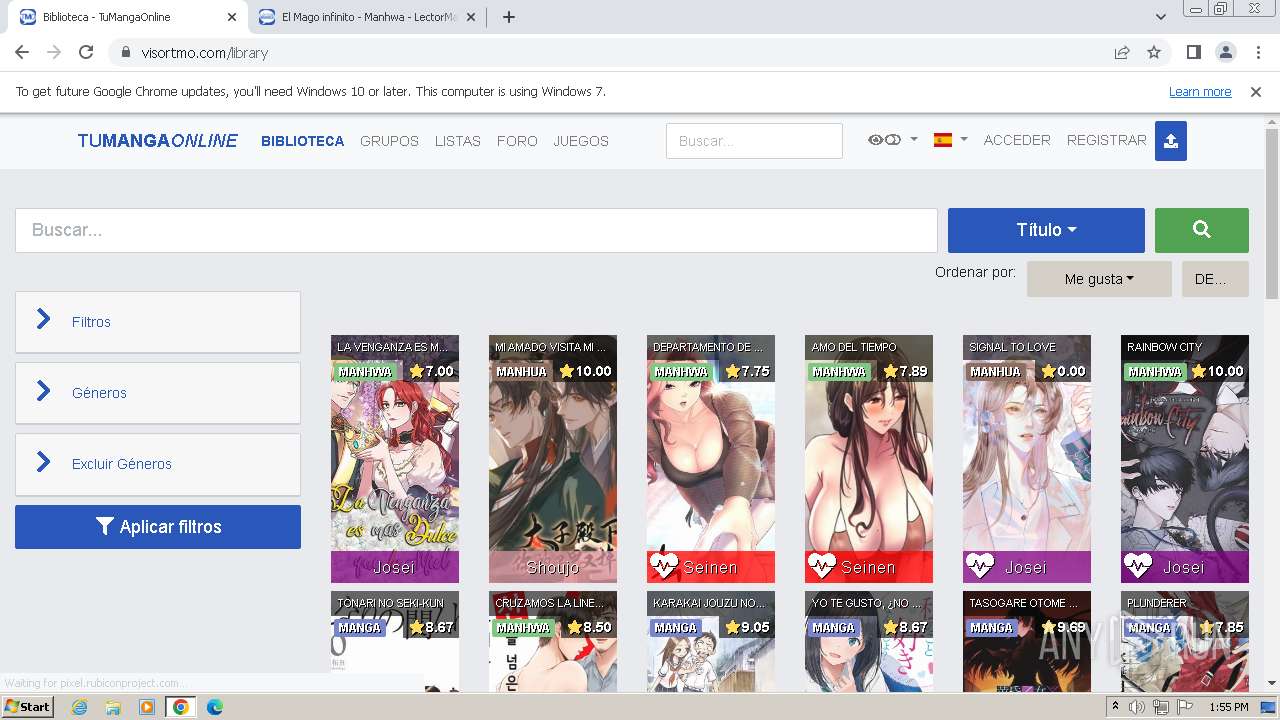Expand the Filtros panel

(x=158, y=322)
